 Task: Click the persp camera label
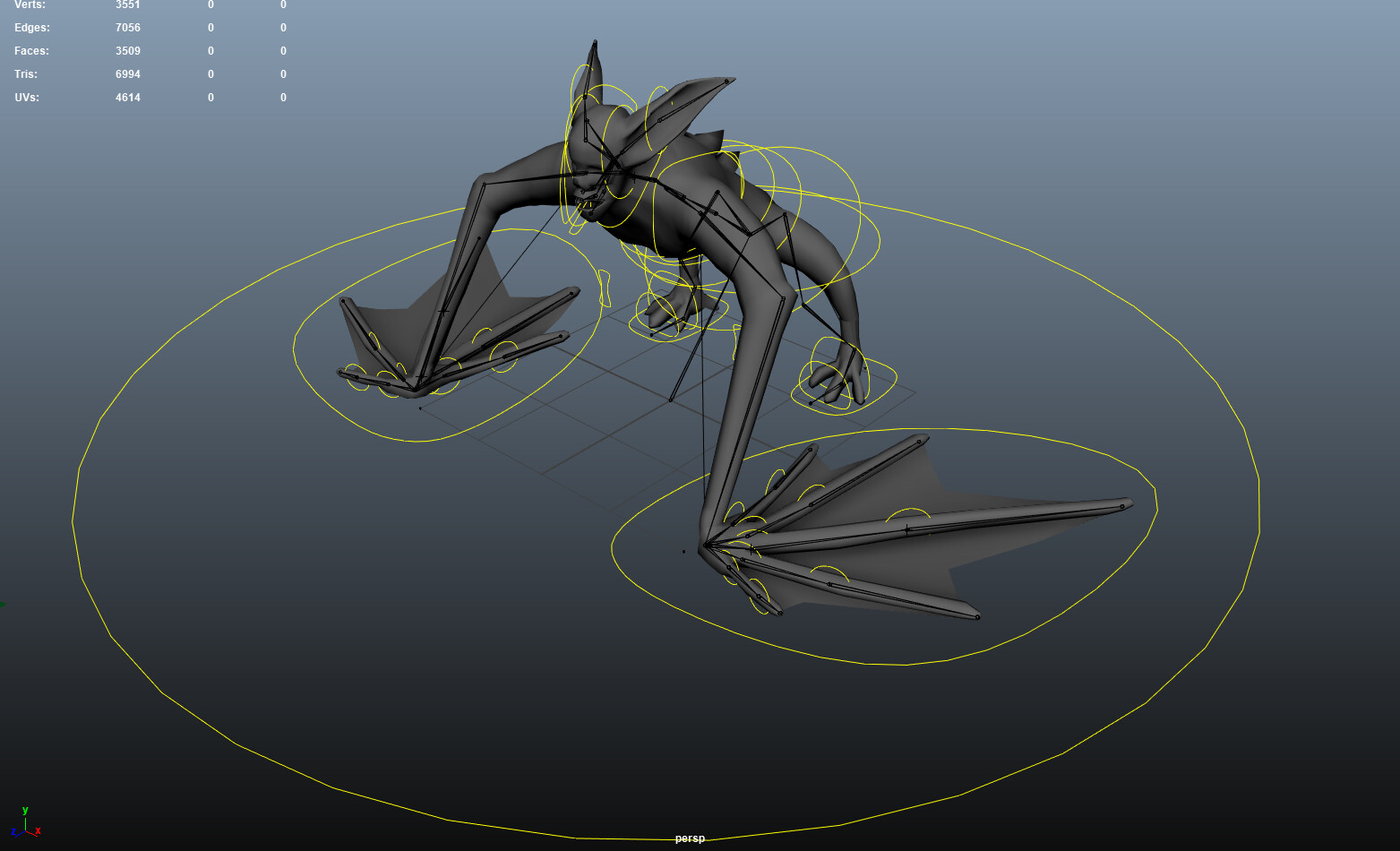(x=690, y=838)
